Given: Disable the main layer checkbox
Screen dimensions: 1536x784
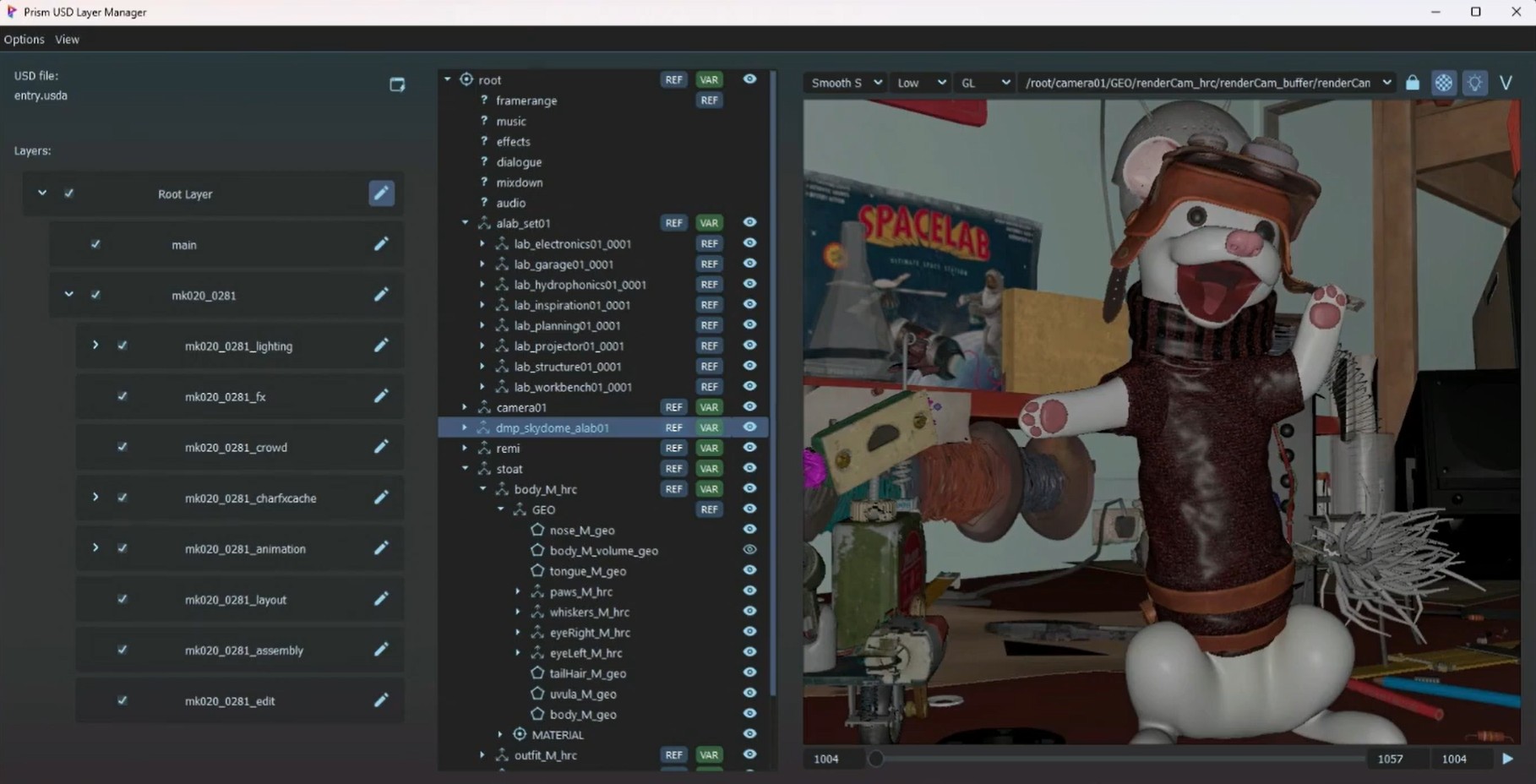Looking at the screenshot, I should (x=95, y=244).
